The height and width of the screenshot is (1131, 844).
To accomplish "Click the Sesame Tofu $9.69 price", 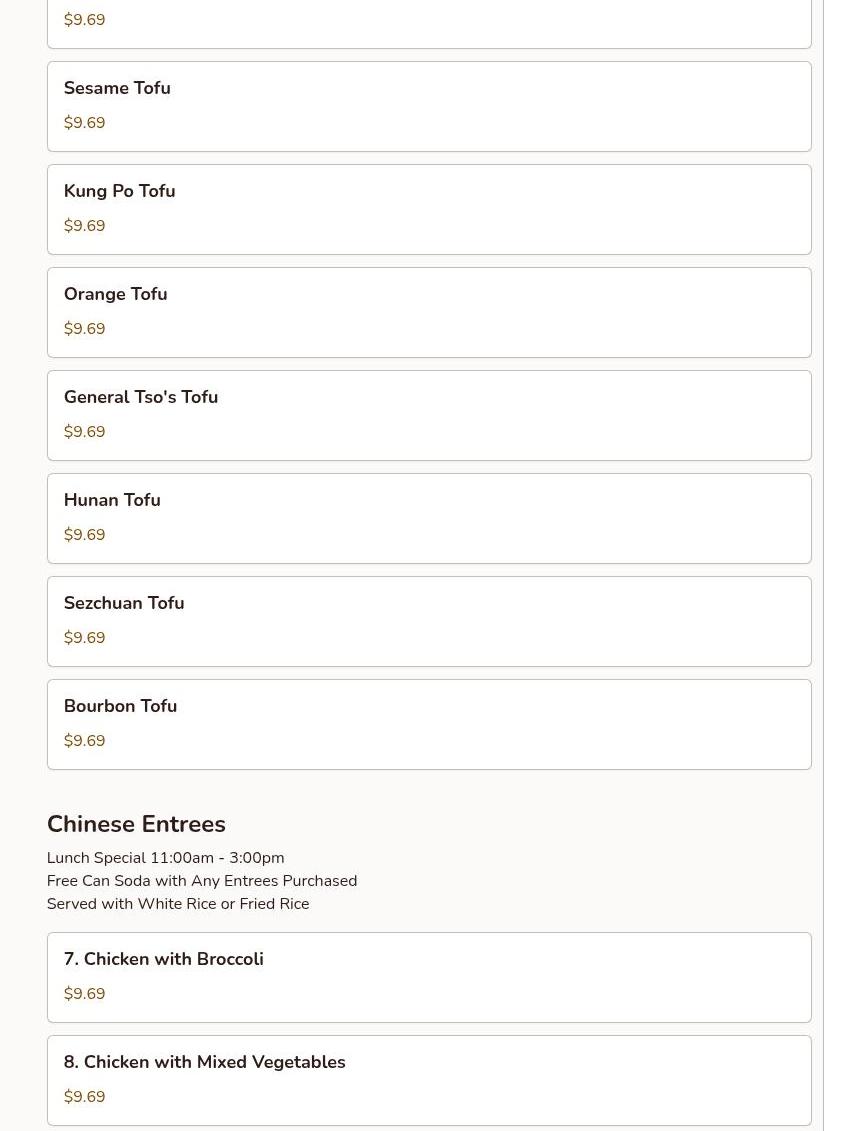I will (x=84, y=123).
